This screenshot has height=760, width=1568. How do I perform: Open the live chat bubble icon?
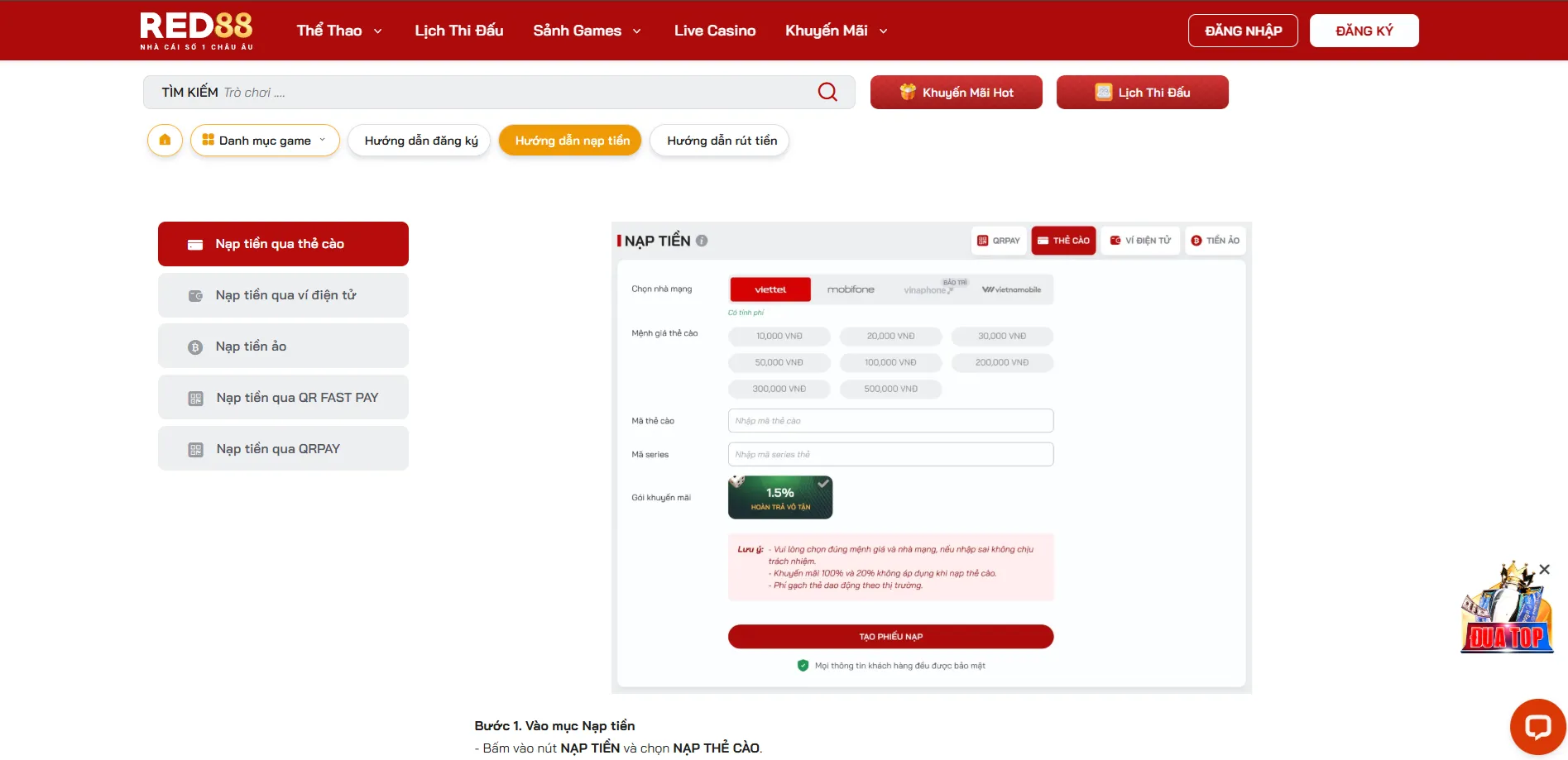point(1537,727)
